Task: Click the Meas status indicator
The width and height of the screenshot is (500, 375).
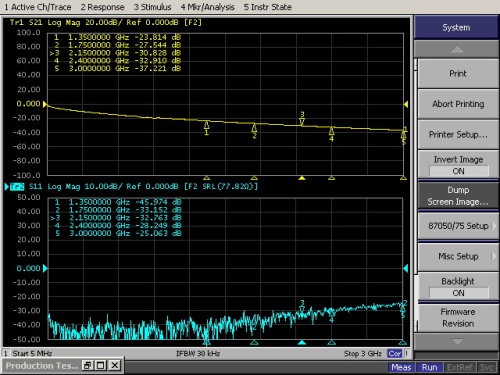Action: (401, 367)
